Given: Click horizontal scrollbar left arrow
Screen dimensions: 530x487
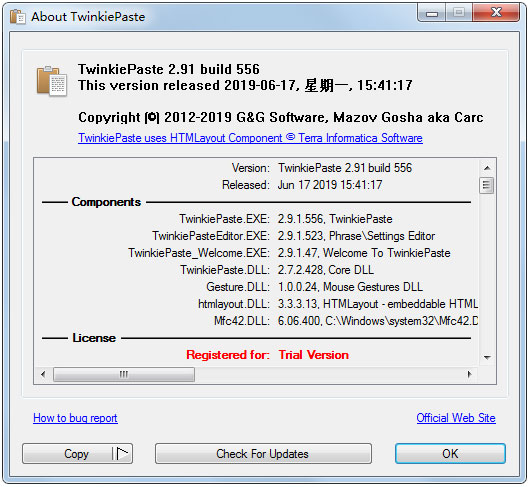Looking at the screenshot, I should (x=43, y=374).
